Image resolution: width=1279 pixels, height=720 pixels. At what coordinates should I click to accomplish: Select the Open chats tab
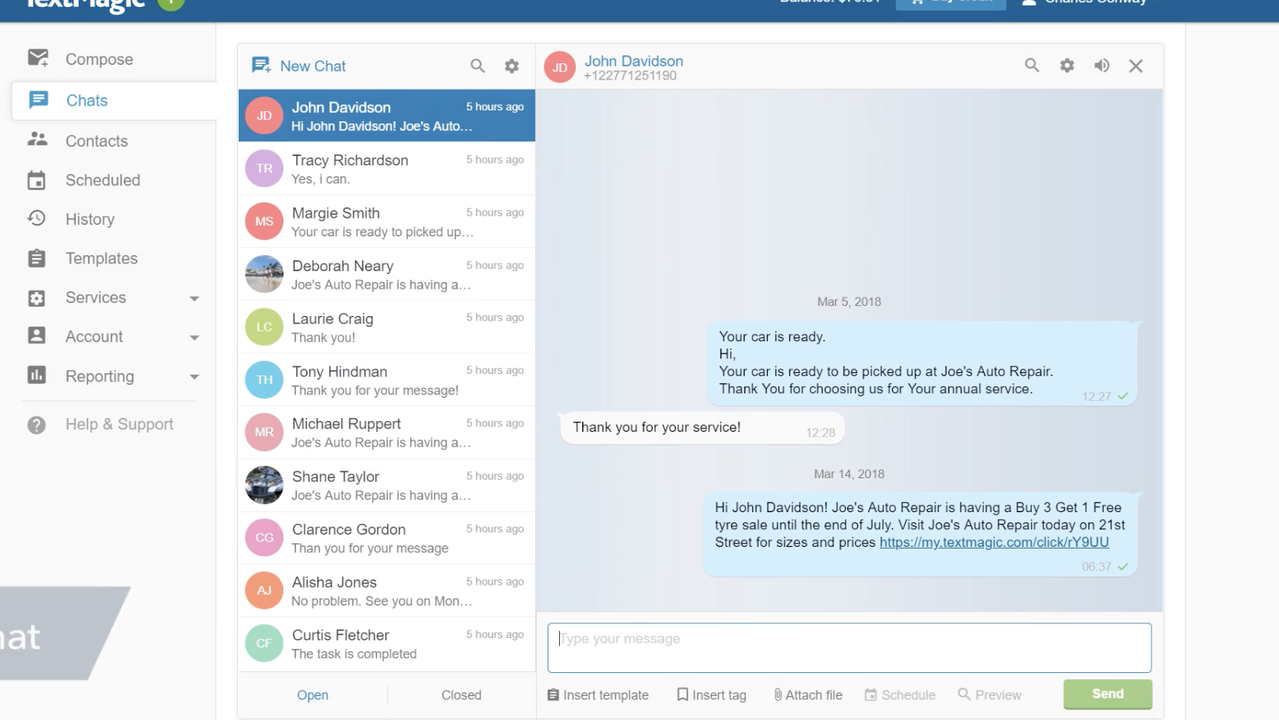312,694
